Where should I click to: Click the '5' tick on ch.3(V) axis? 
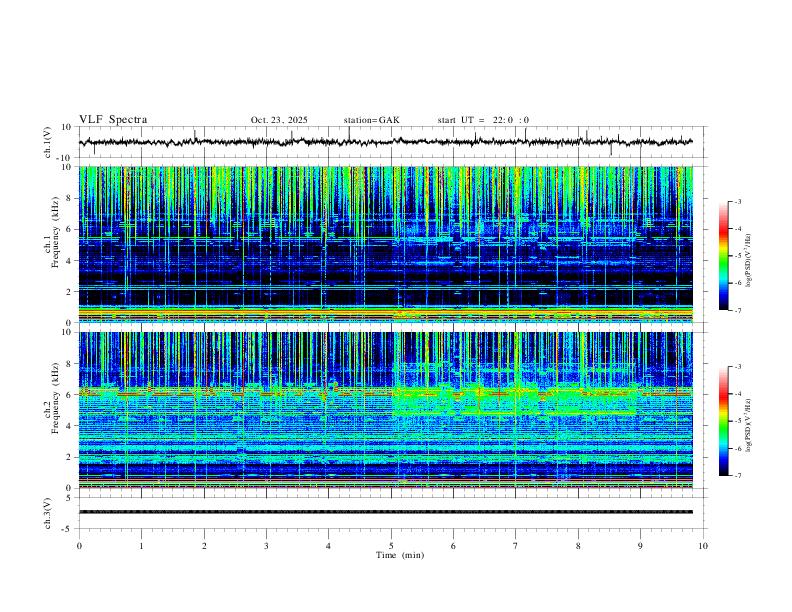coord(69,498)
